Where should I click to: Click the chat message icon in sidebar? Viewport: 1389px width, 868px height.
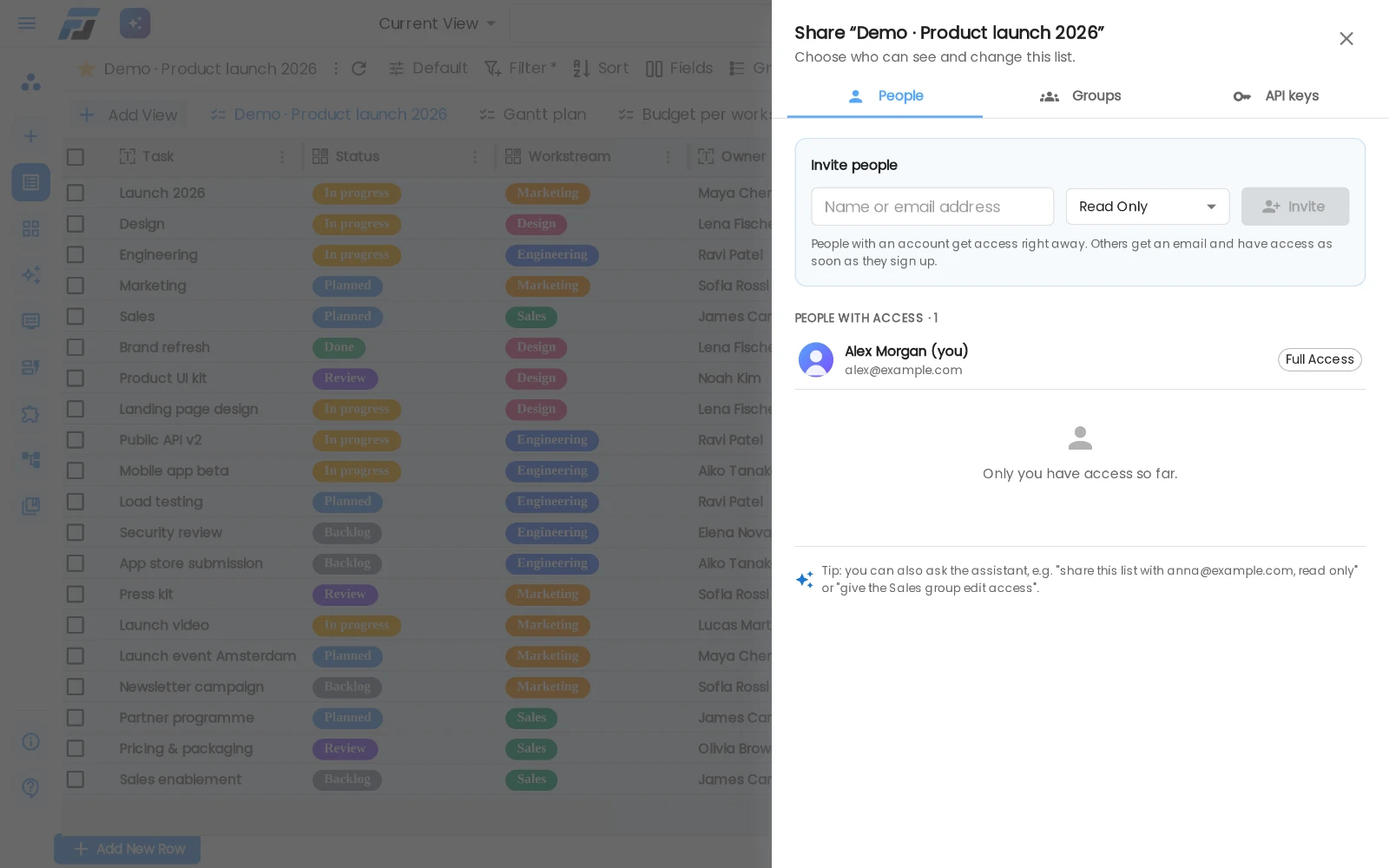(30, 321)
